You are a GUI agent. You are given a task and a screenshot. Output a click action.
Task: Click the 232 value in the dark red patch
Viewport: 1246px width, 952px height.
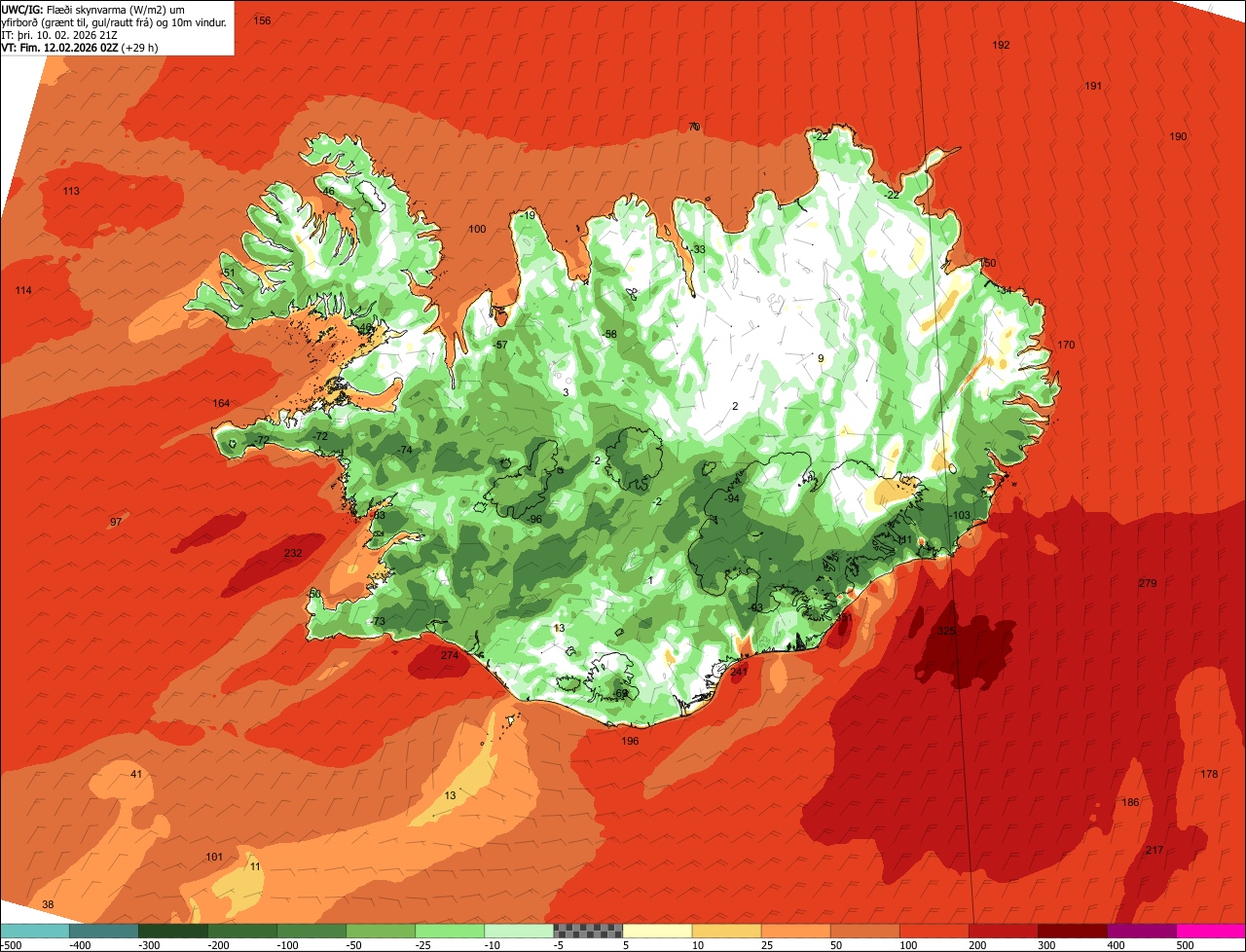(x=292, y=553)
